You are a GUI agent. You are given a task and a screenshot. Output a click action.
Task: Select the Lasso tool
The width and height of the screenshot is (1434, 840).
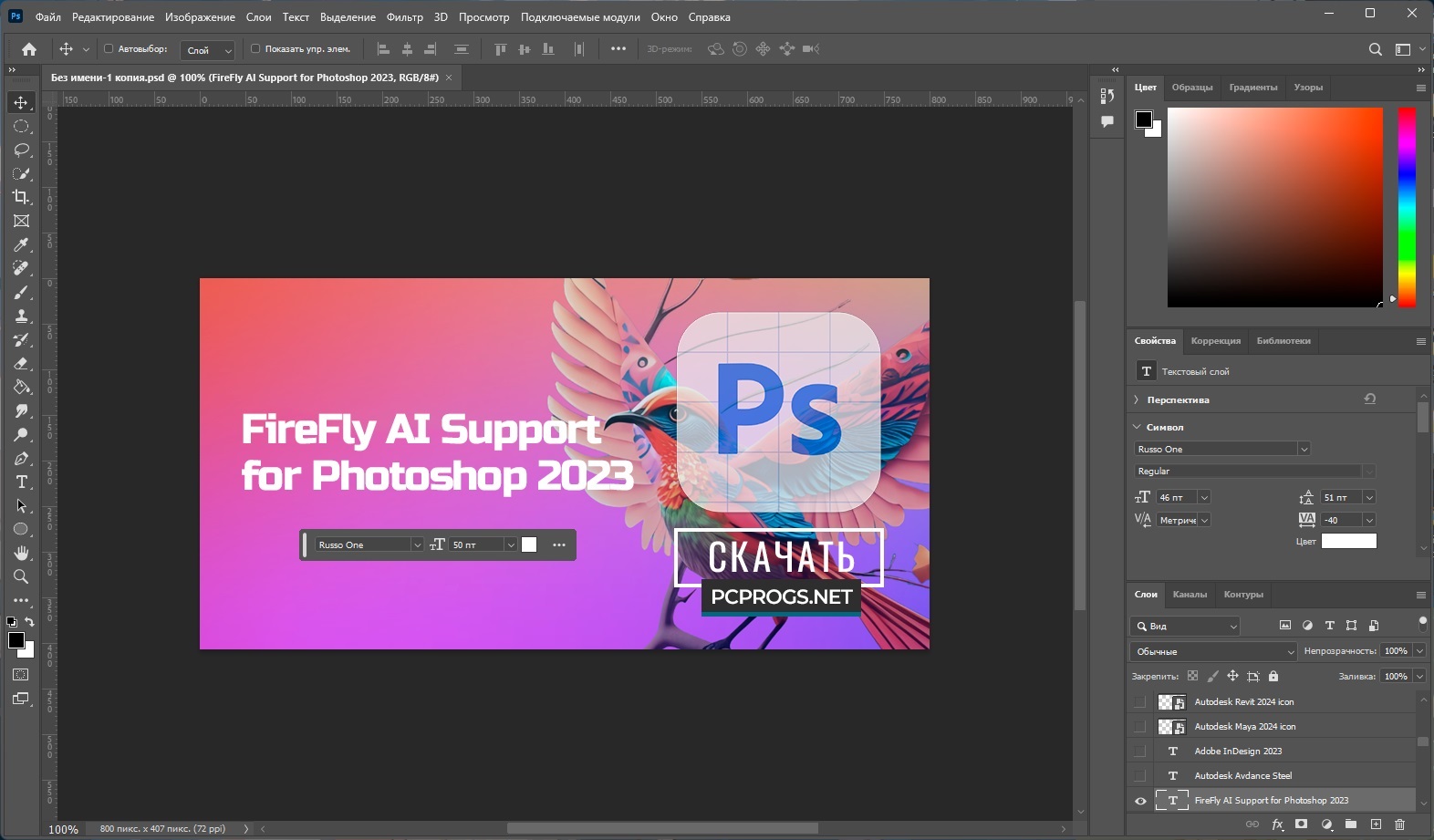(21, 150)
